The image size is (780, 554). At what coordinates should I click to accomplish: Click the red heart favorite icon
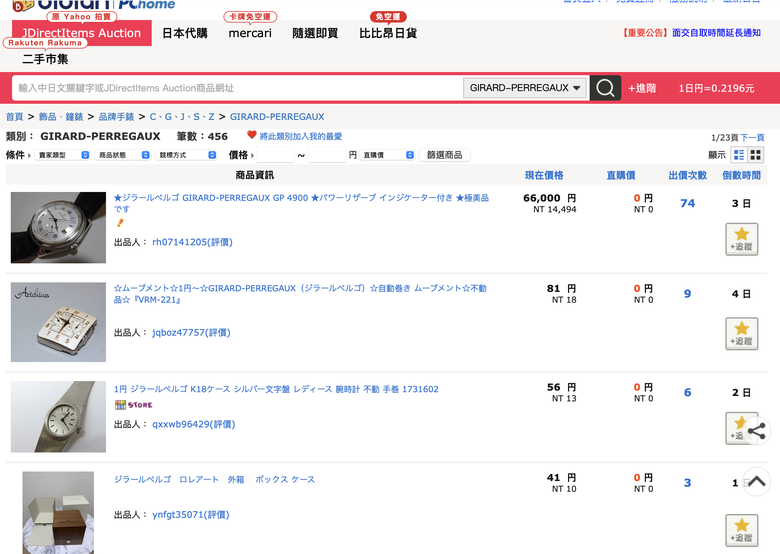251,135
